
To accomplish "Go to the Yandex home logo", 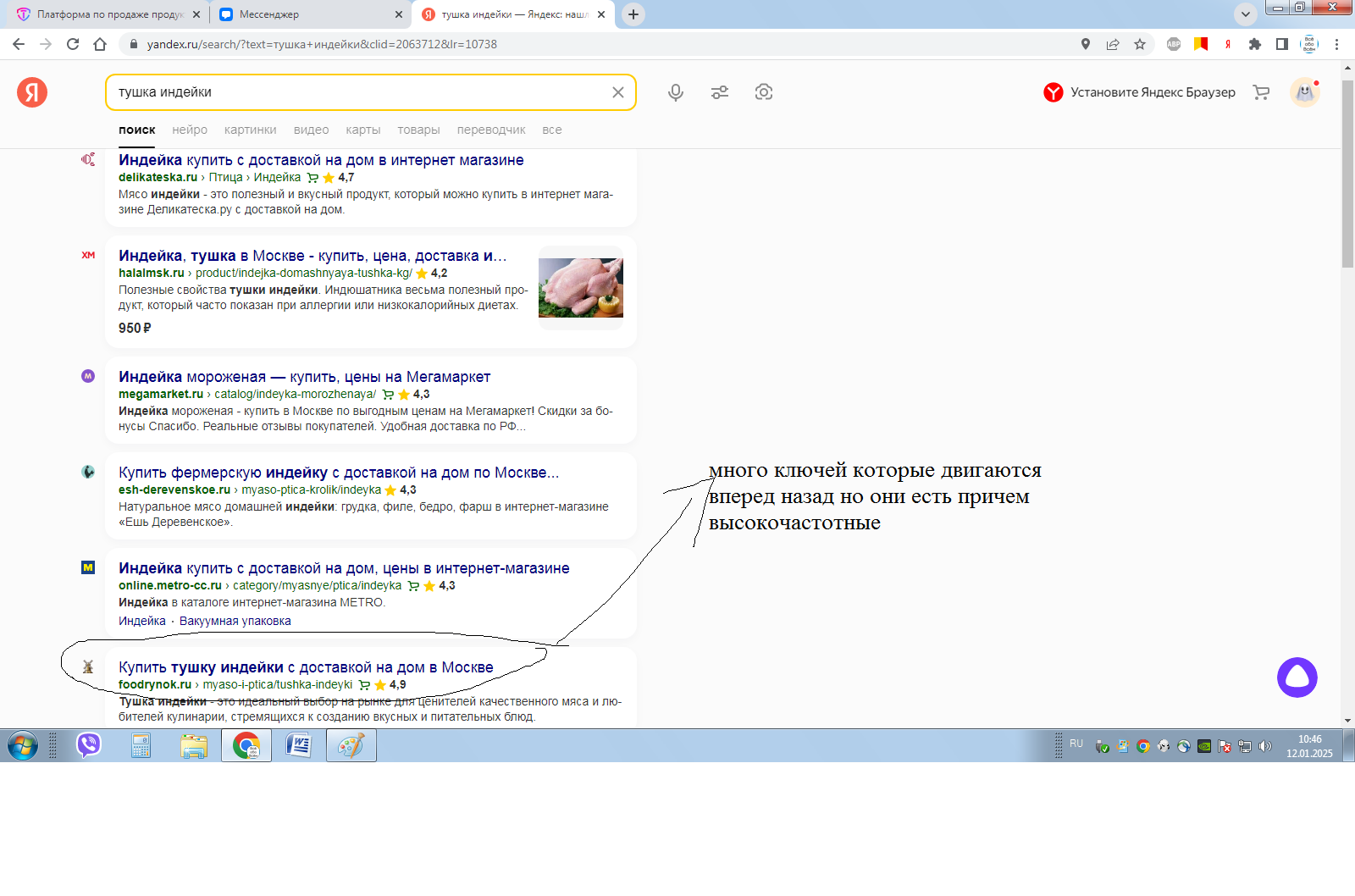I will coord(32,92).
